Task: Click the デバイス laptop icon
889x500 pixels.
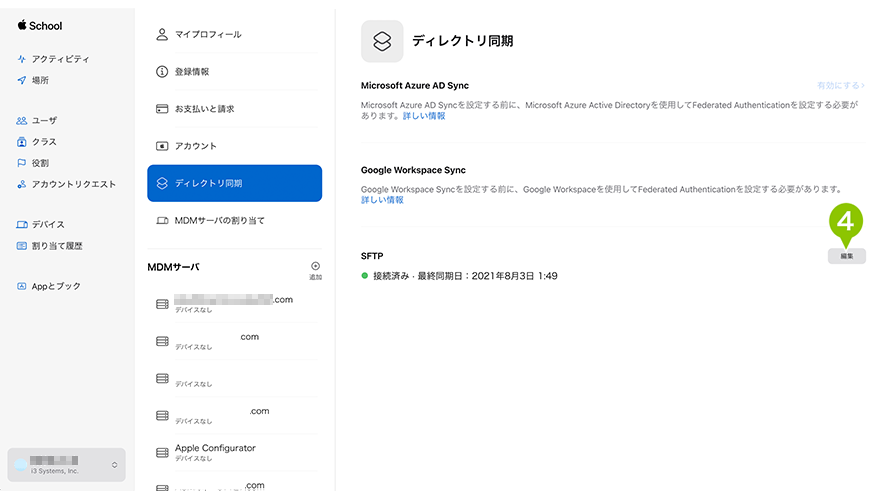Action: pyautogui.click(x=22, y=224)
